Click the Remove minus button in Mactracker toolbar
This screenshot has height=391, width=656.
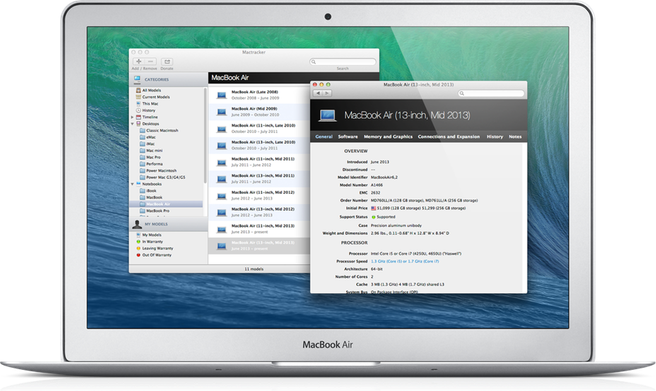(x=151, y=61)
